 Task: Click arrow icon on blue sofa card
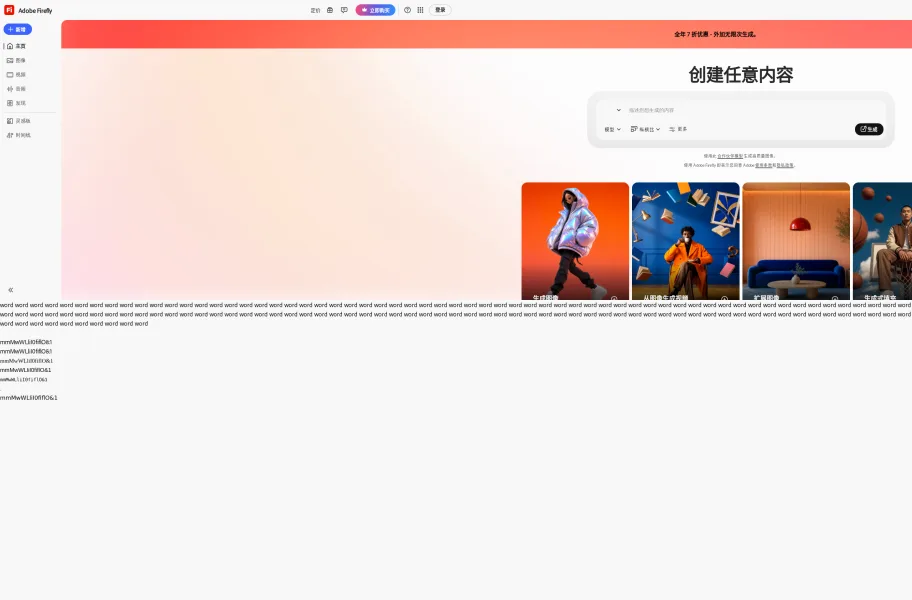[x=835, y=298]
